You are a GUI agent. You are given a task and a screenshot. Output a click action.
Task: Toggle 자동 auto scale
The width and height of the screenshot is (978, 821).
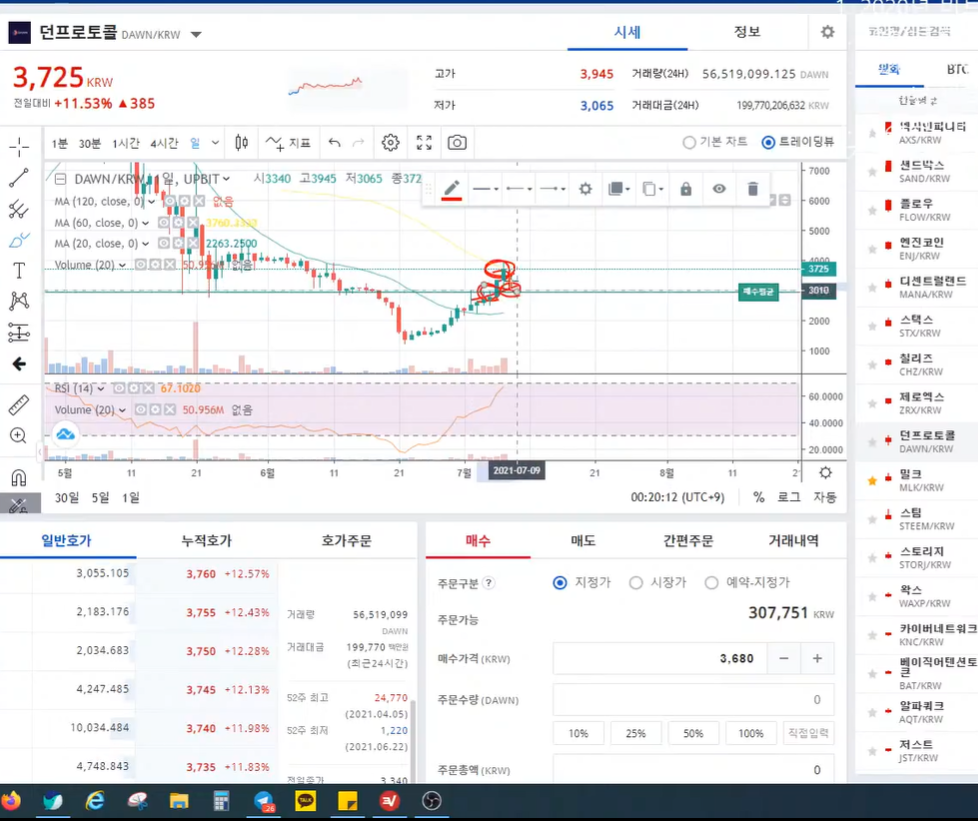[825, 497]
